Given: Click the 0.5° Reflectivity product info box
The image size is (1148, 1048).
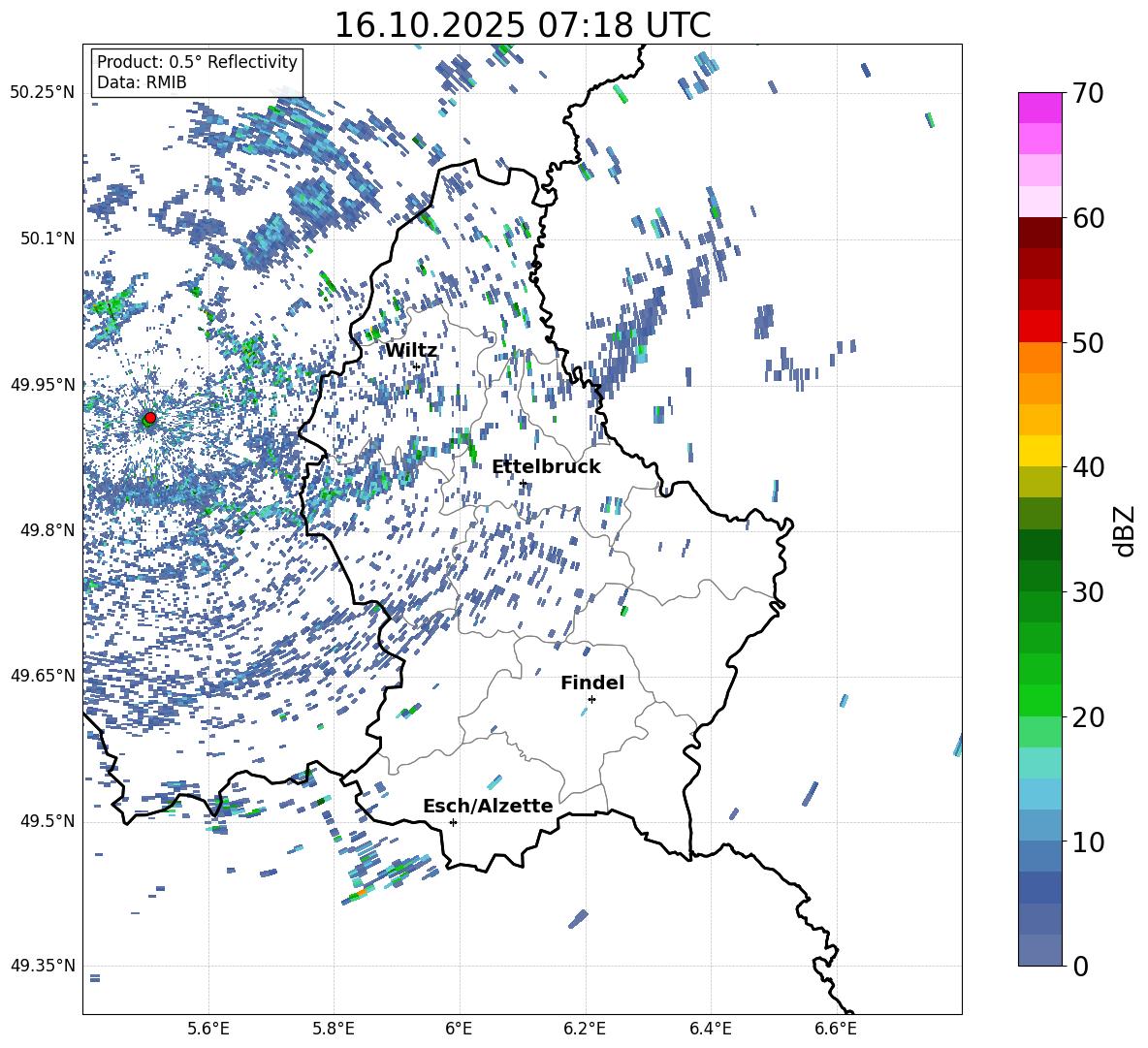Looking at the screenshot, I should tap(197, 73).
